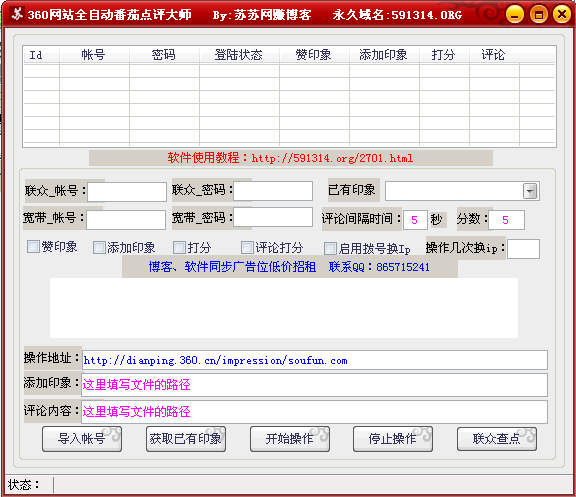Click the large white log text area

(284, 308)
